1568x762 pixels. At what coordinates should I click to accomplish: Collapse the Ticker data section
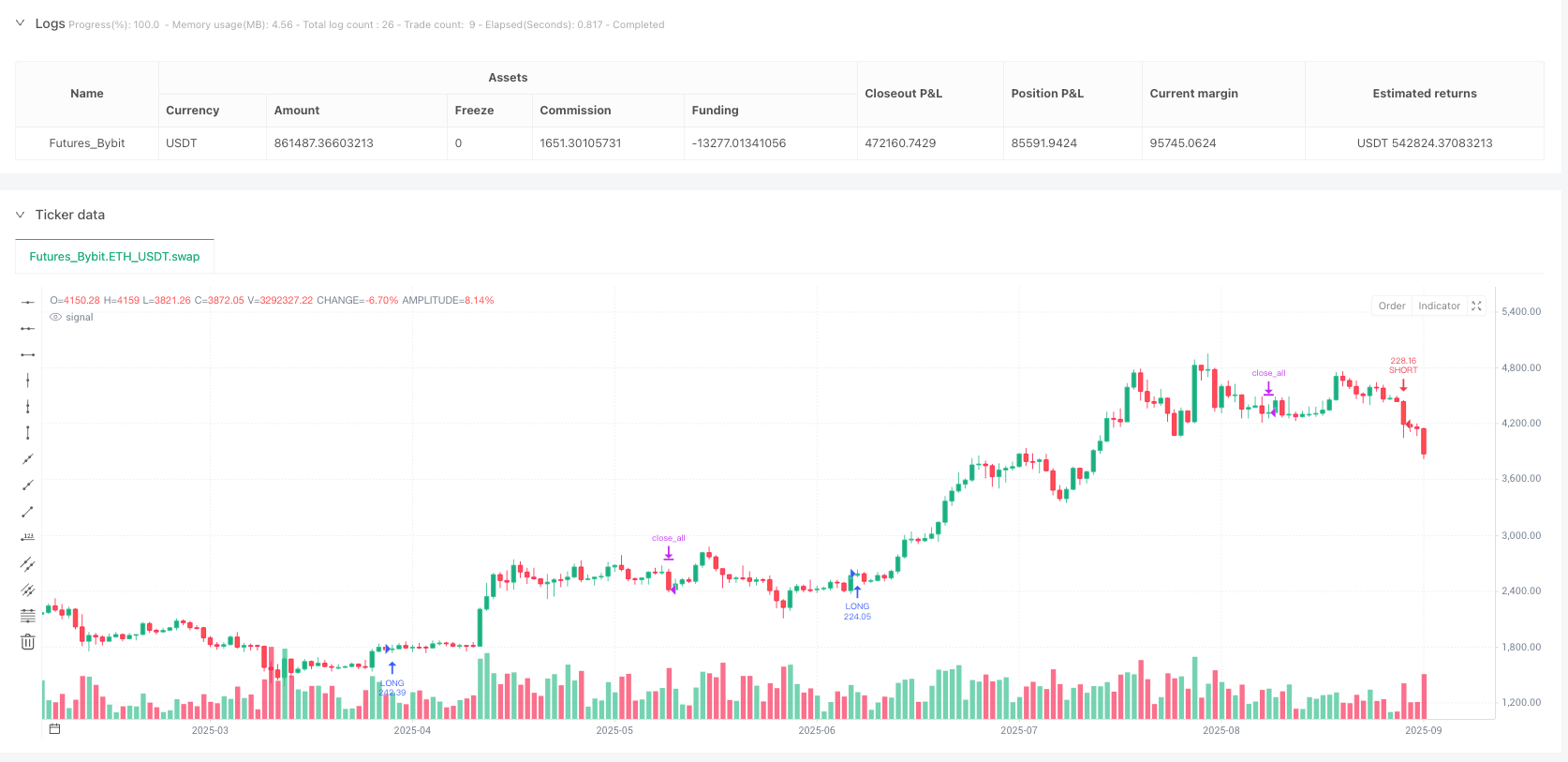[x=20, y=215]
